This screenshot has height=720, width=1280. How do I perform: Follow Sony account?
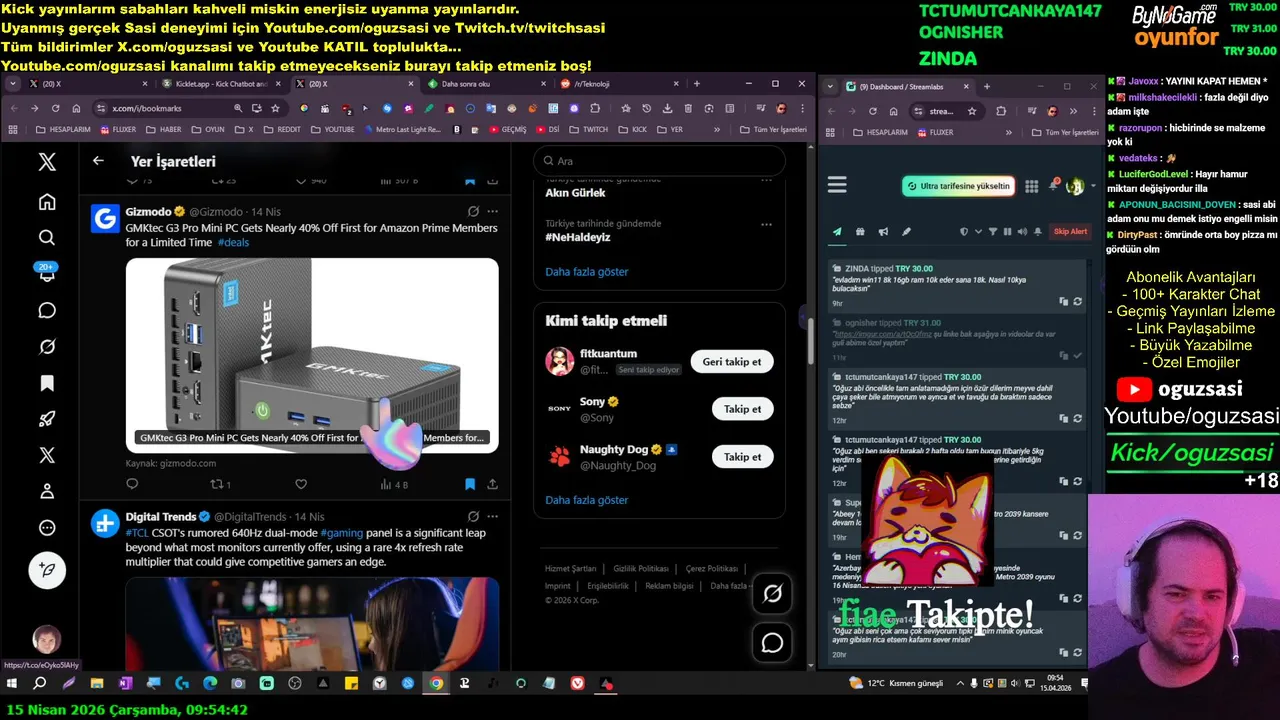[x=742, y=409]
